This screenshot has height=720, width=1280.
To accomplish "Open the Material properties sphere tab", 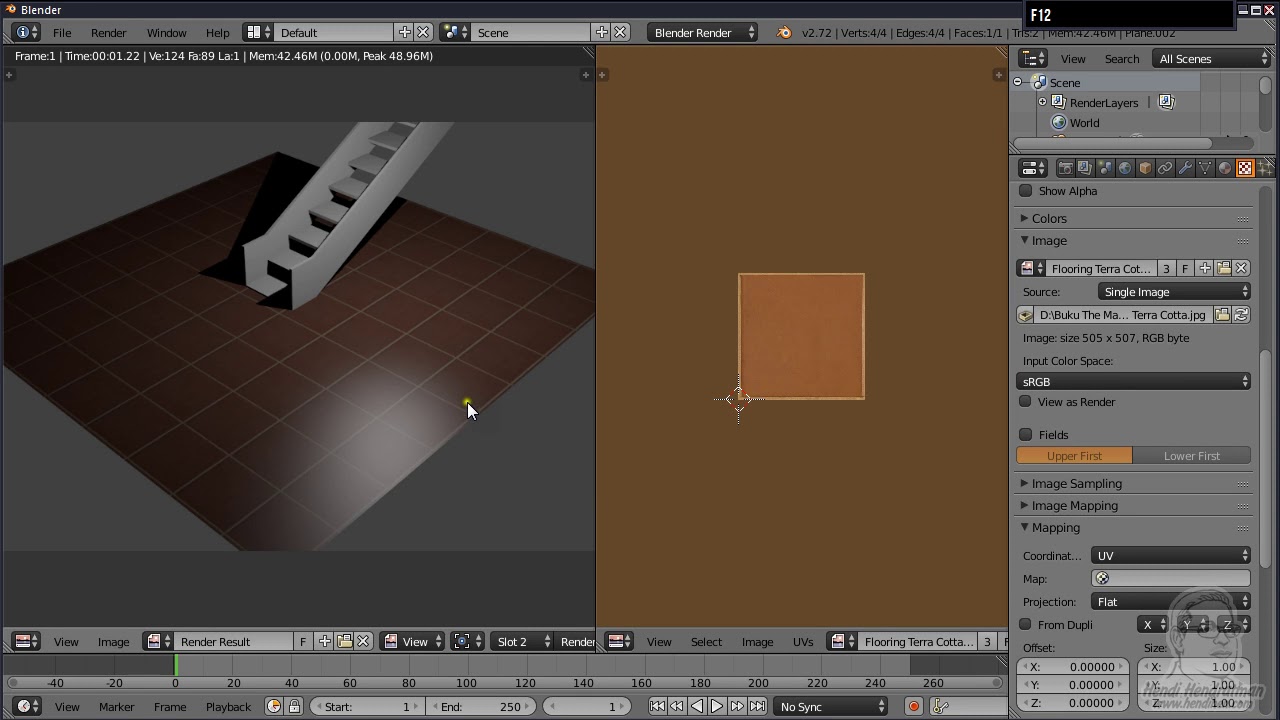I will coord(1225,168).
